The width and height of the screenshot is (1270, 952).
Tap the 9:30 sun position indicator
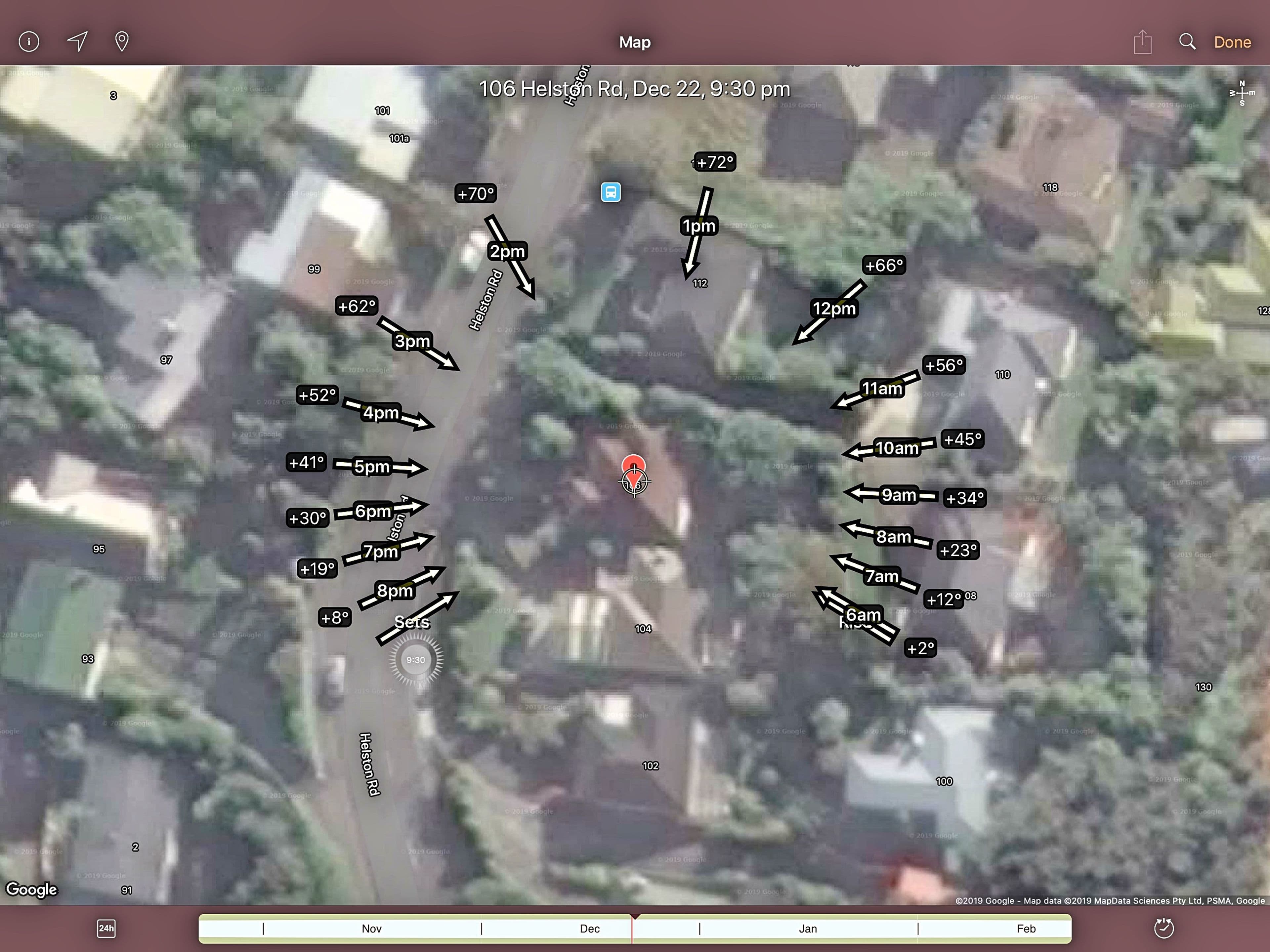coord(416,660)
